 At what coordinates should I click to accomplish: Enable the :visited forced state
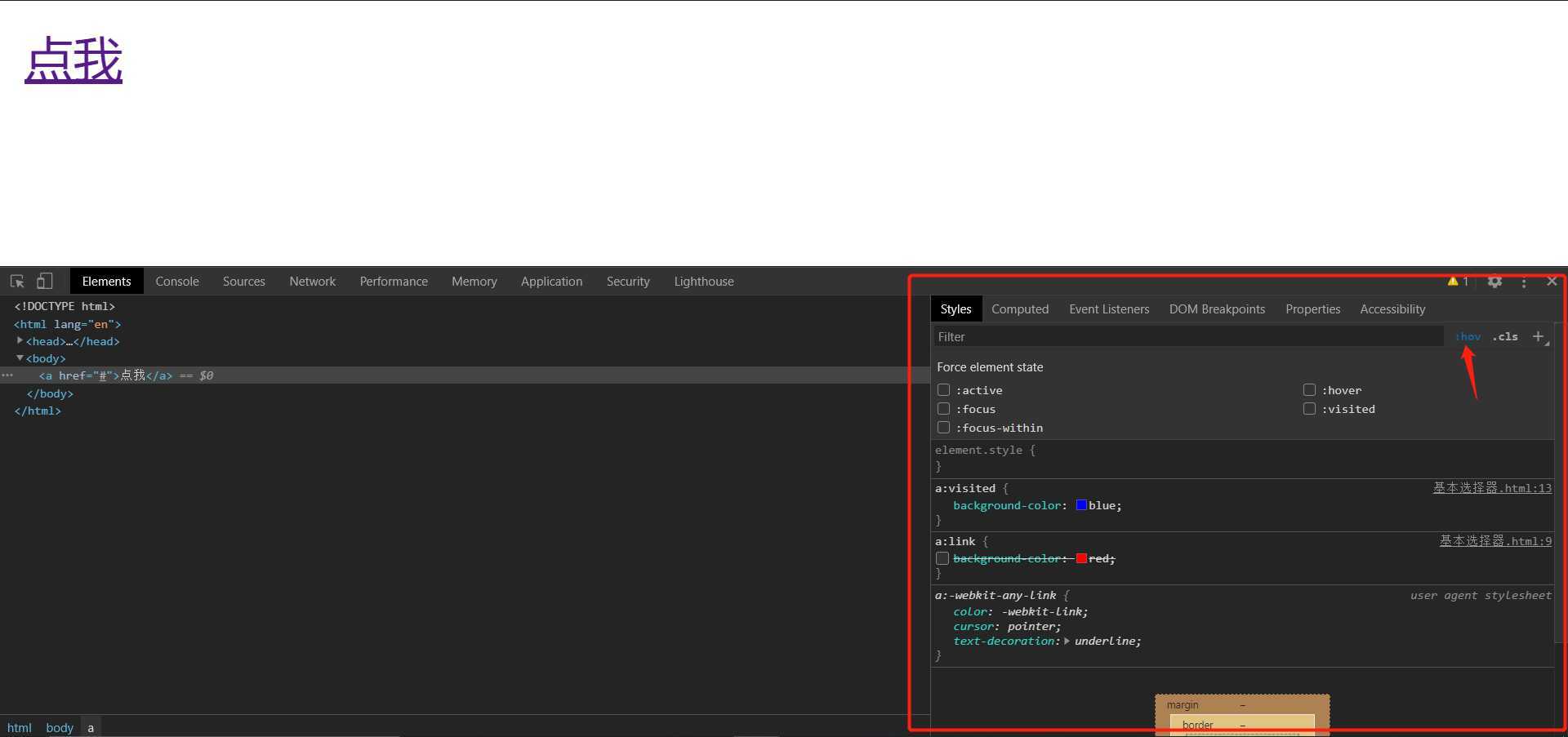point(1310,409)
